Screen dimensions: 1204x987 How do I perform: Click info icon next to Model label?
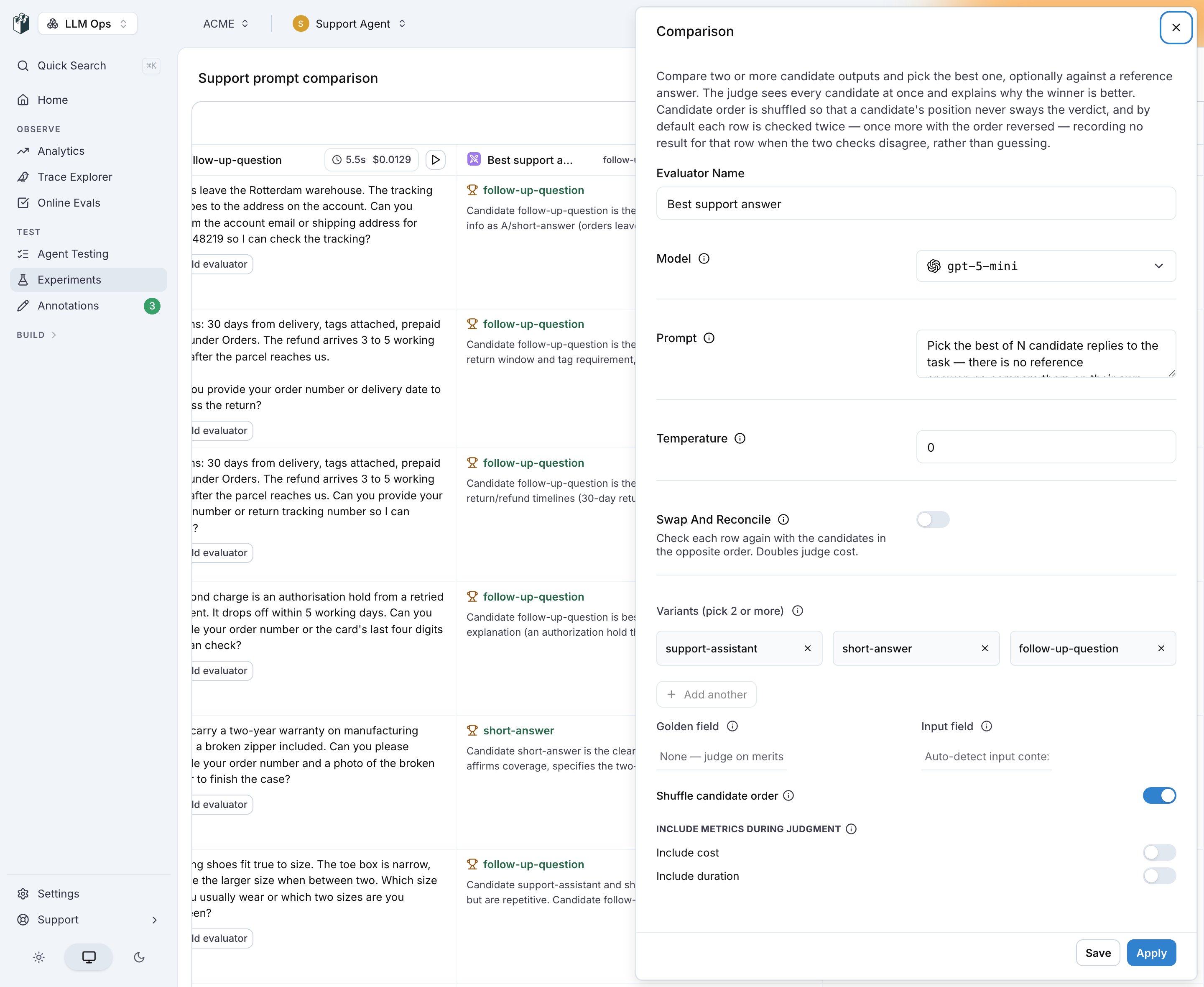[x=704, y=259]
